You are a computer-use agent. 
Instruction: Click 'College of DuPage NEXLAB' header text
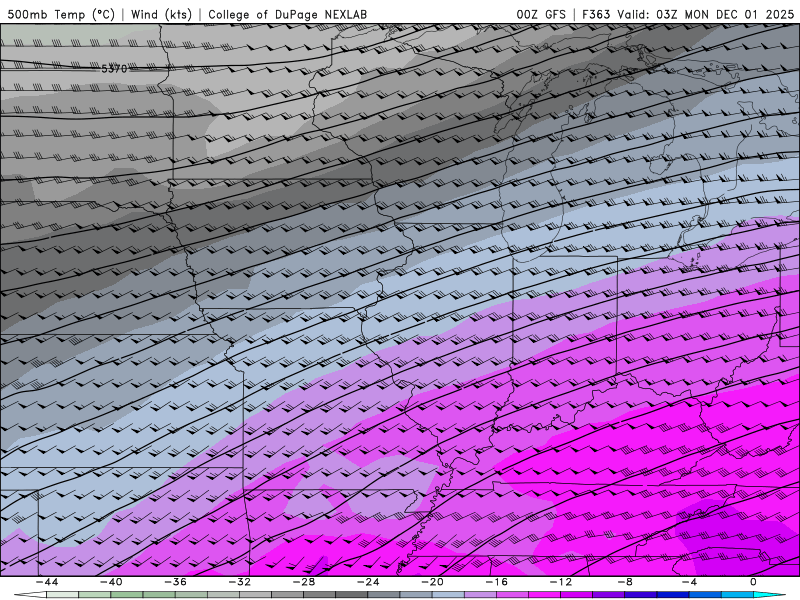pos(287,15)
